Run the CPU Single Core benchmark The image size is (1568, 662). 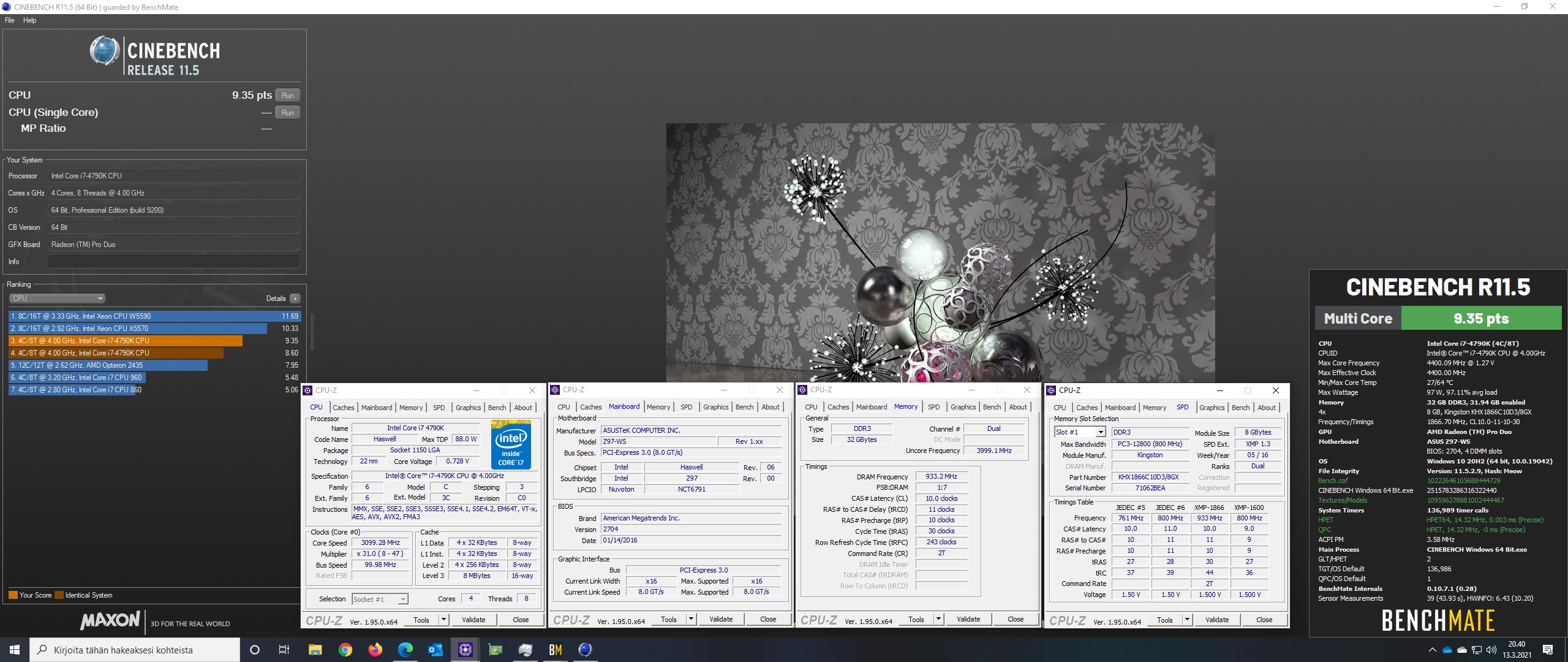pyautogui.click(x=288, y=112)
